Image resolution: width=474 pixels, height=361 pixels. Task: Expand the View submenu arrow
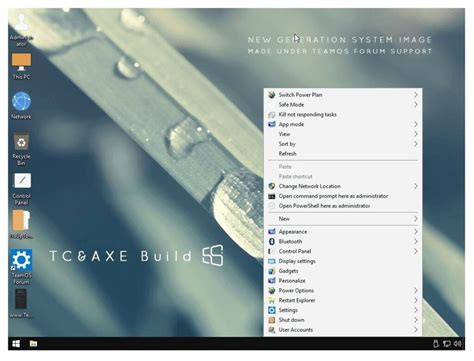(x=416, y=134)
